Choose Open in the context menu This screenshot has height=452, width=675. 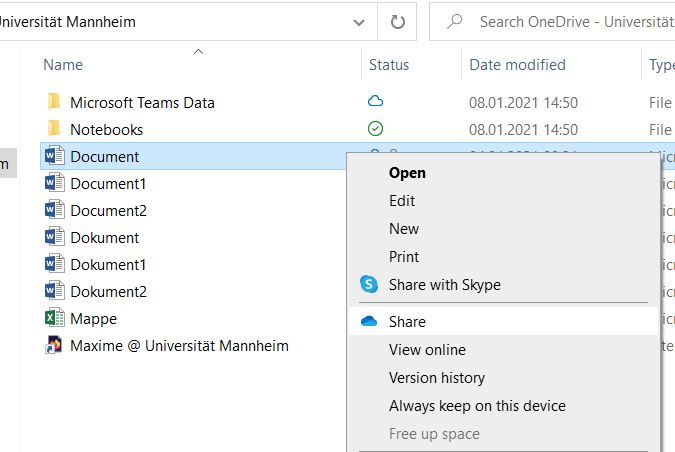coord(503,173)
